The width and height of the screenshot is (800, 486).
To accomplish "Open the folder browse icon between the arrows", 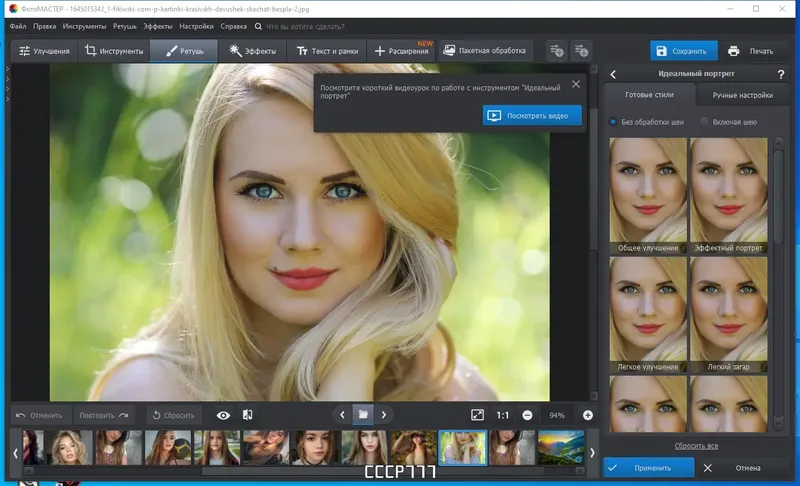I will point(363,414).
